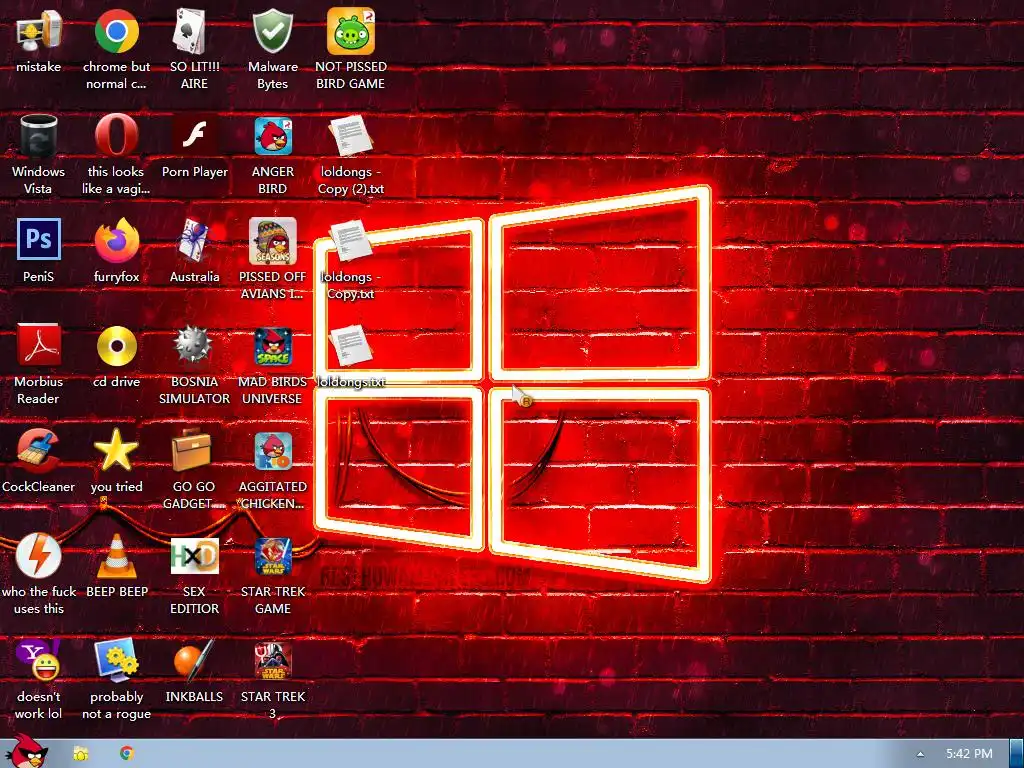This screenshot has width=1024, height=768.
Task: Launch the 'MAD BIRDS UNIVERSE' Space icon
Action: [273, 346]
